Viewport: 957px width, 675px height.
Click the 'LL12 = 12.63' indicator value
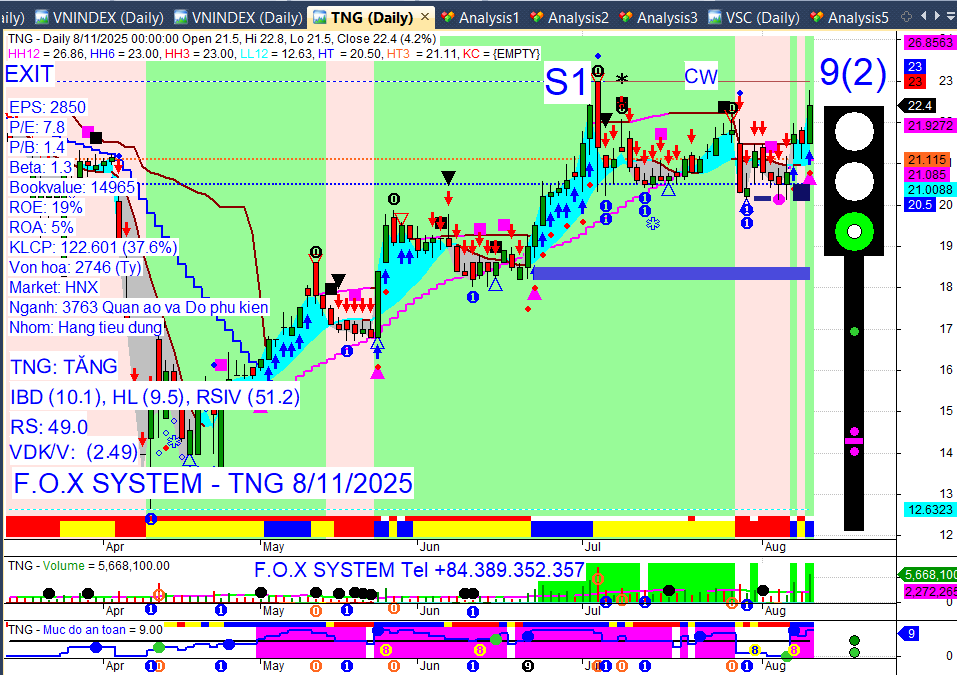pyautogui.click(x=276, y=54)
